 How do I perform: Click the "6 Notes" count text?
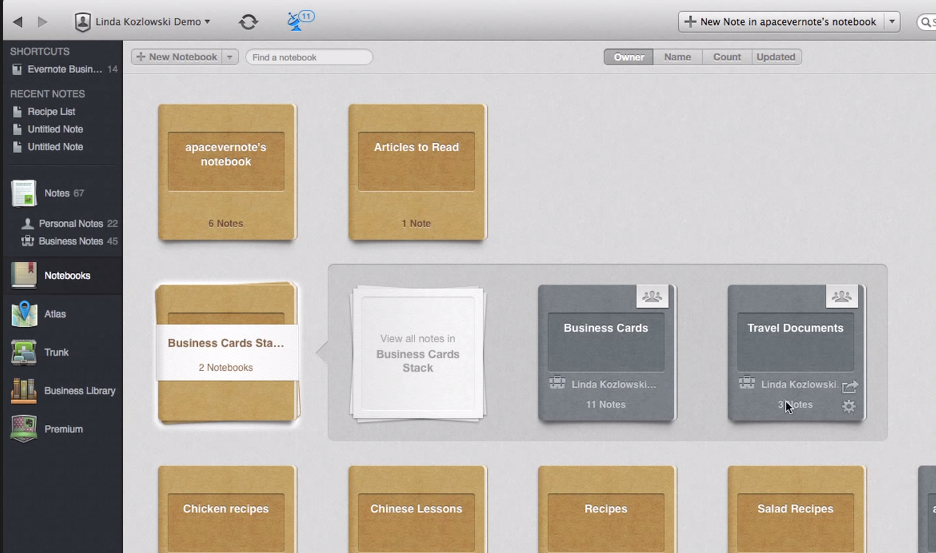(226, 223)
